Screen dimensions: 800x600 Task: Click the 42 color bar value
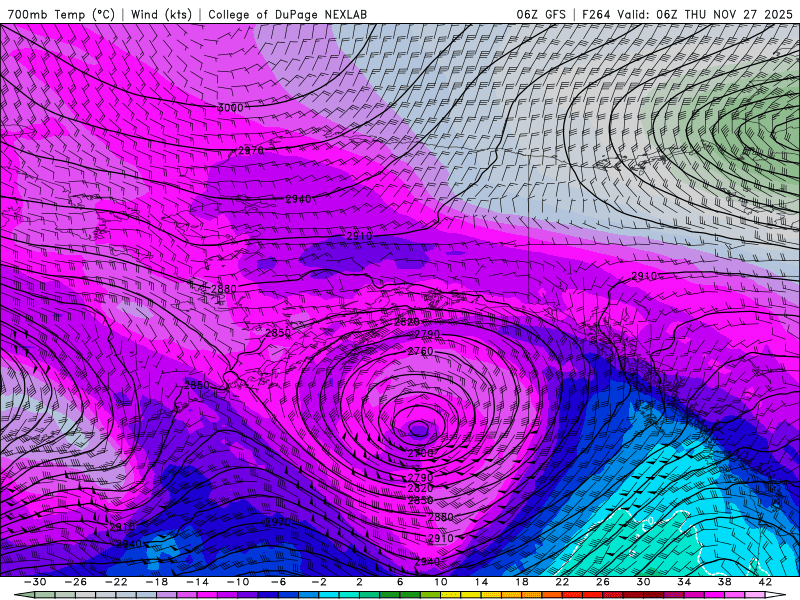(x=765, y=582)
